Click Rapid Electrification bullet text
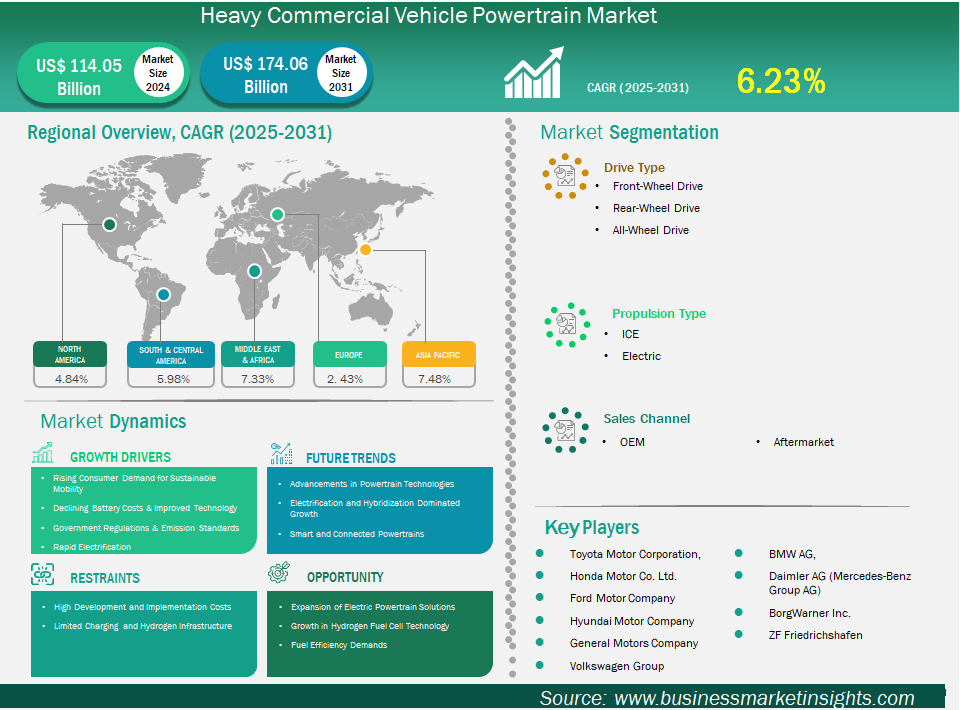 92,547
